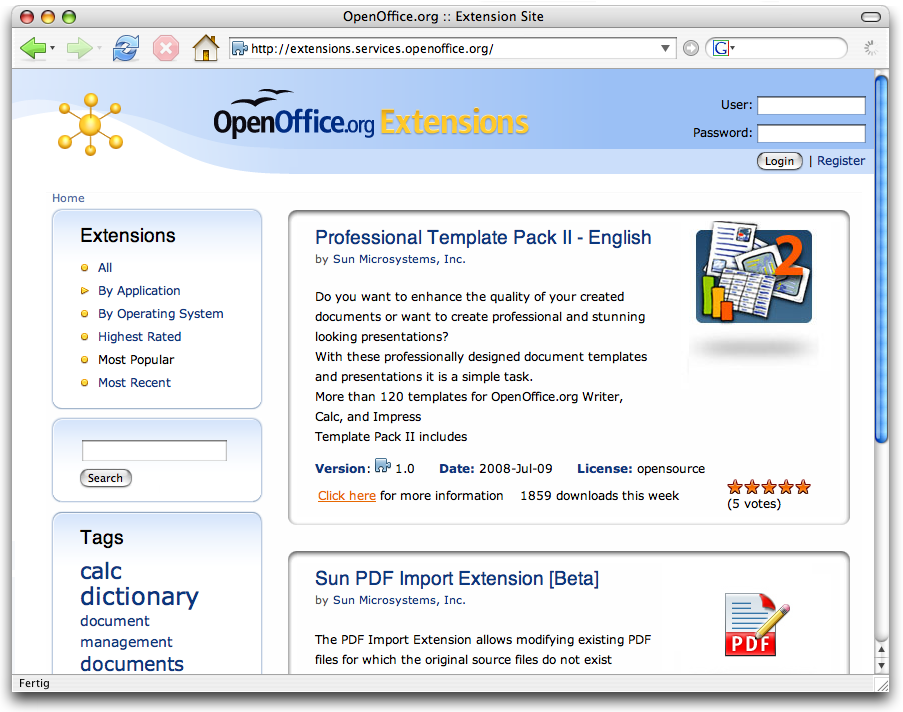The height and width of the screenshot is (712, 903).
Task: Click the Home breadcrumb link
Action: 68,198
